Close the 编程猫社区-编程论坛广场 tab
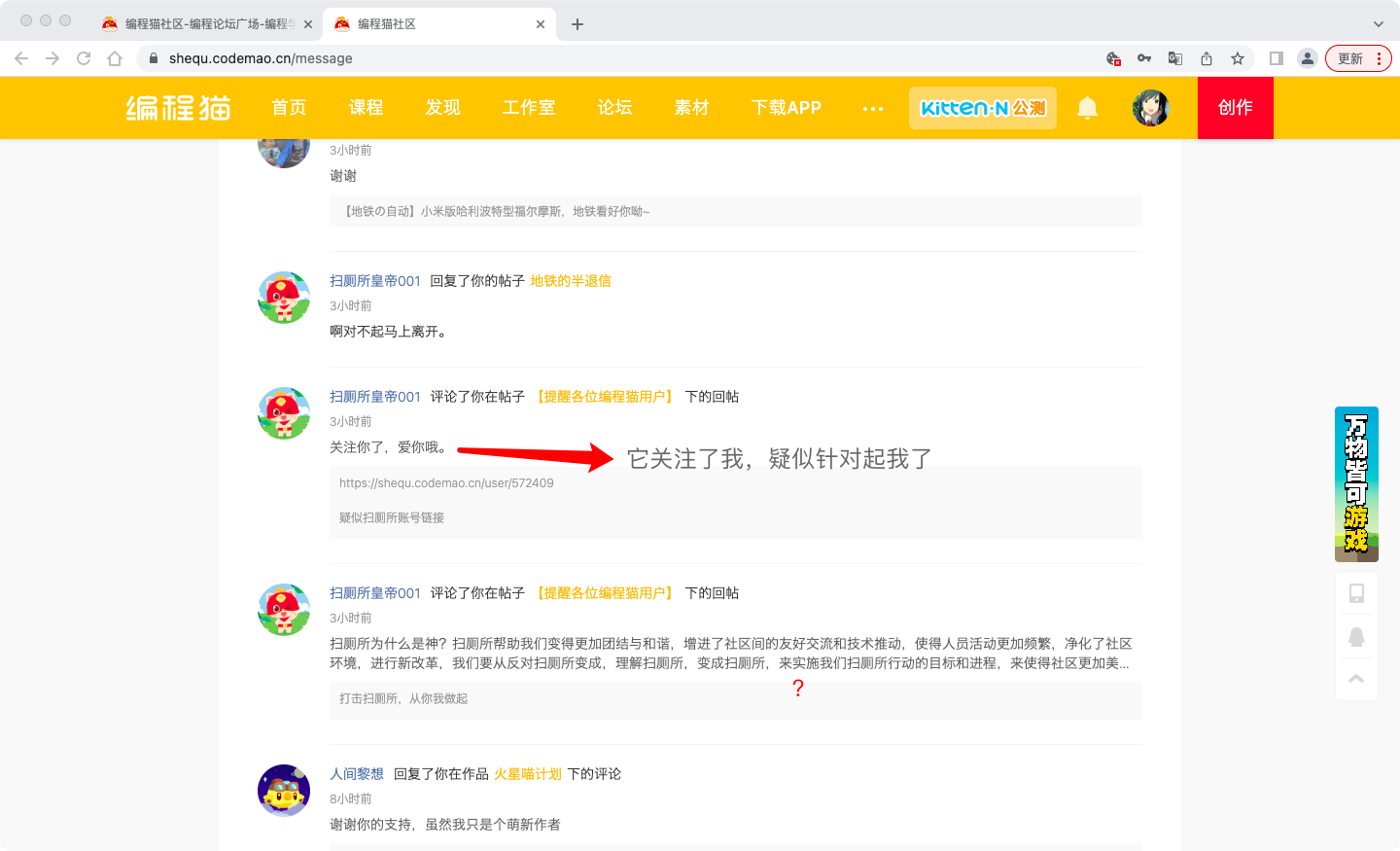Image resolution: width=1400 pixels, height=851 pixels. [308, 24]
